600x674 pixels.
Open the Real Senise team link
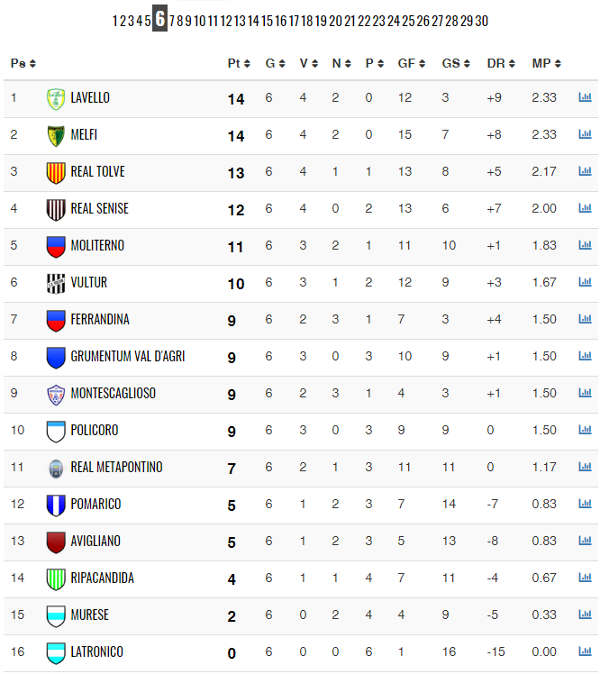point(99,208)
